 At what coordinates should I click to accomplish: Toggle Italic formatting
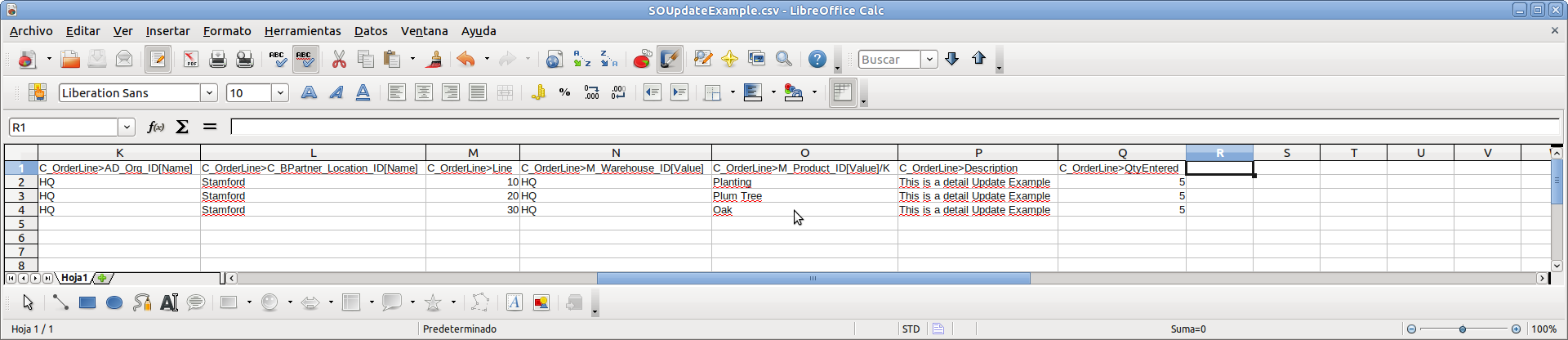[336, 92]
